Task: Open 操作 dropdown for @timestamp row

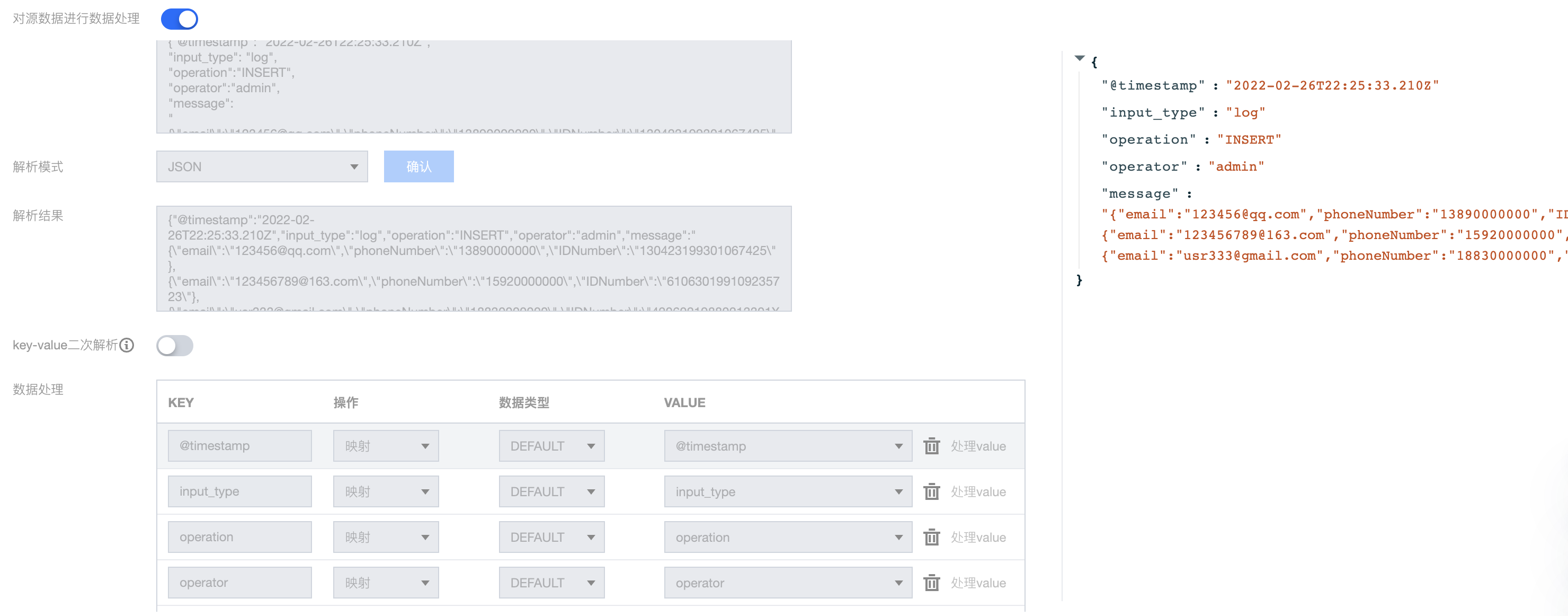Action: (385, 446)
